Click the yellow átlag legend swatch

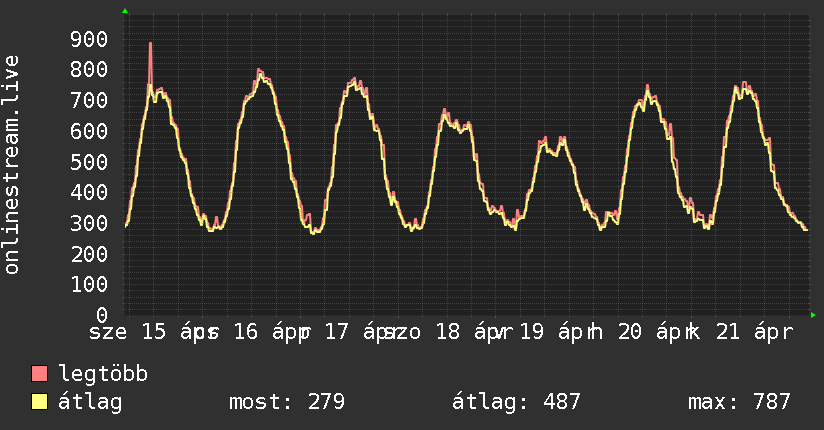[39, 402]
